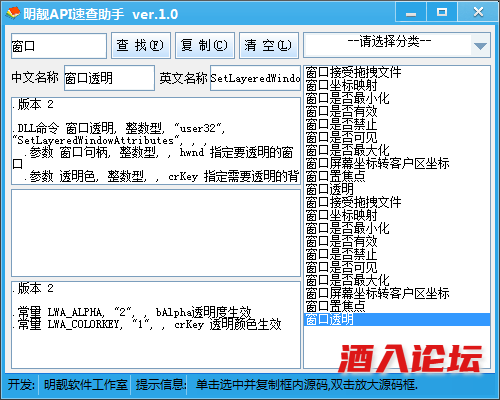This screenshot has width=500, height=400.
Task: Click the app book icon in title bar
Action: [13, 13]
